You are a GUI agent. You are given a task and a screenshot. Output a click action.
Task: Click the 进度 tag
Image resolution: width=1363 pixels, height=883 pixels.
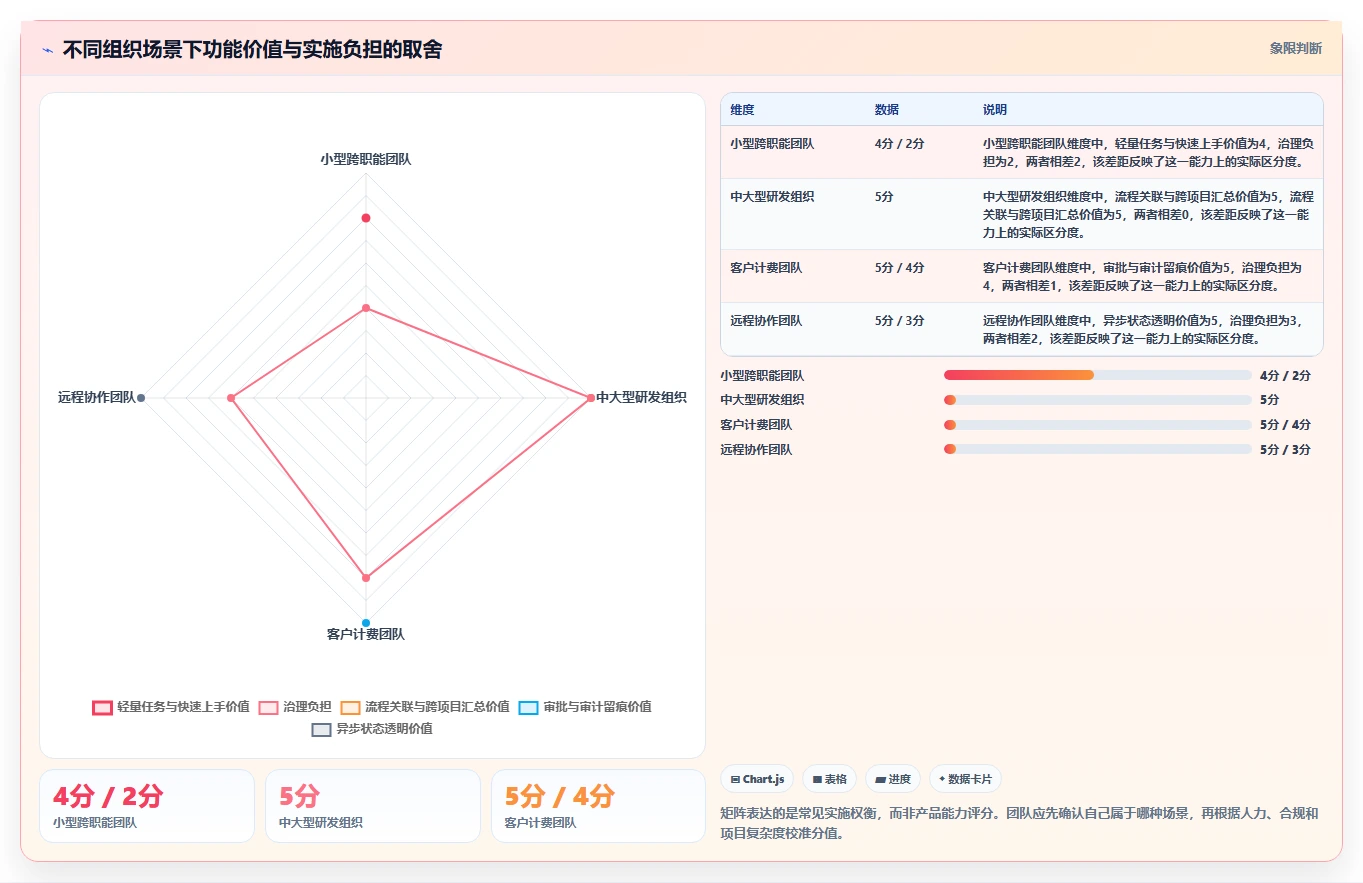click(x=893, y=779)
